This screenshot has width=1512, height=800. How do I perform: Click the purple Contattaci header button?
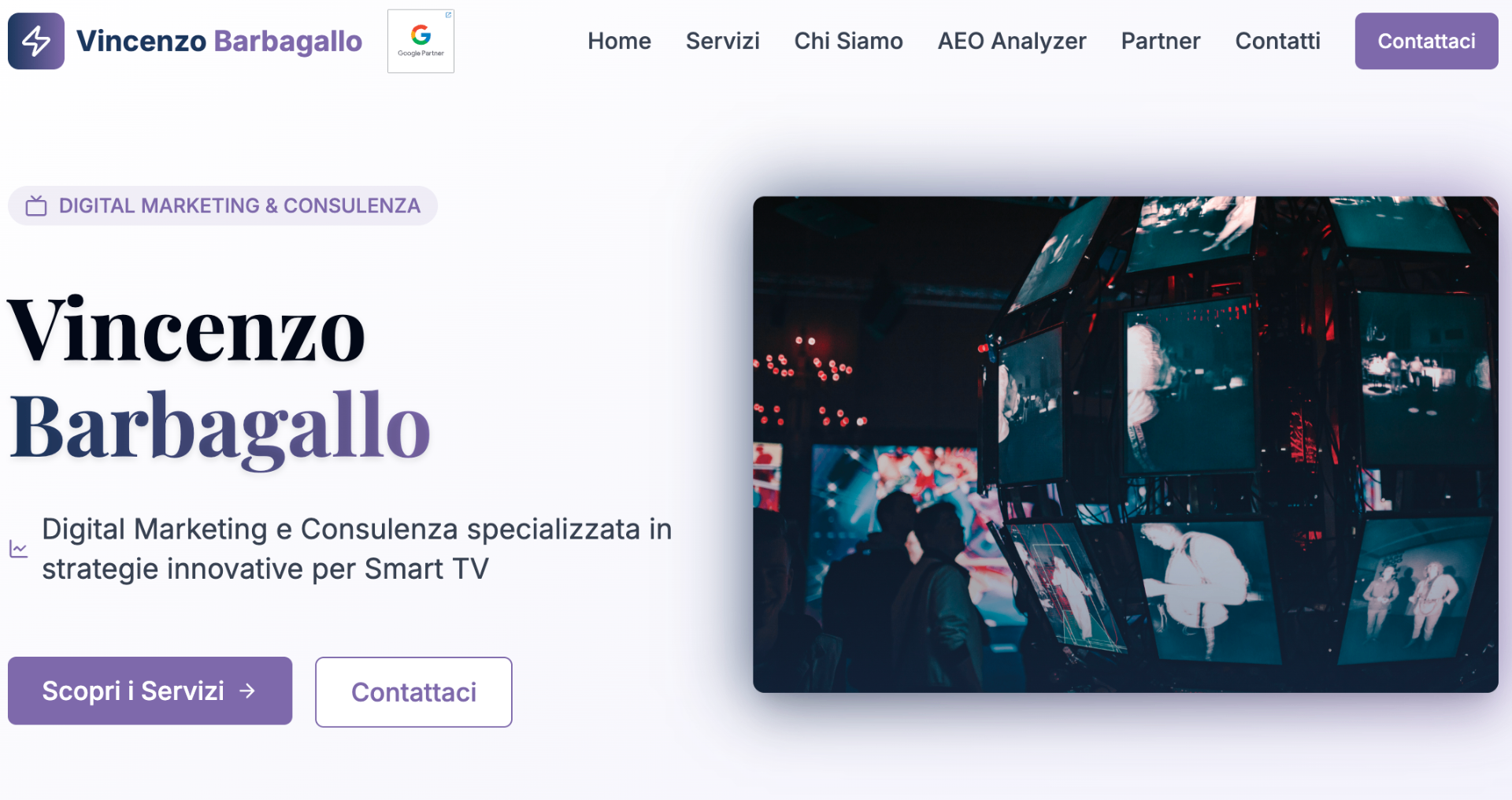tap(1426, 41)
